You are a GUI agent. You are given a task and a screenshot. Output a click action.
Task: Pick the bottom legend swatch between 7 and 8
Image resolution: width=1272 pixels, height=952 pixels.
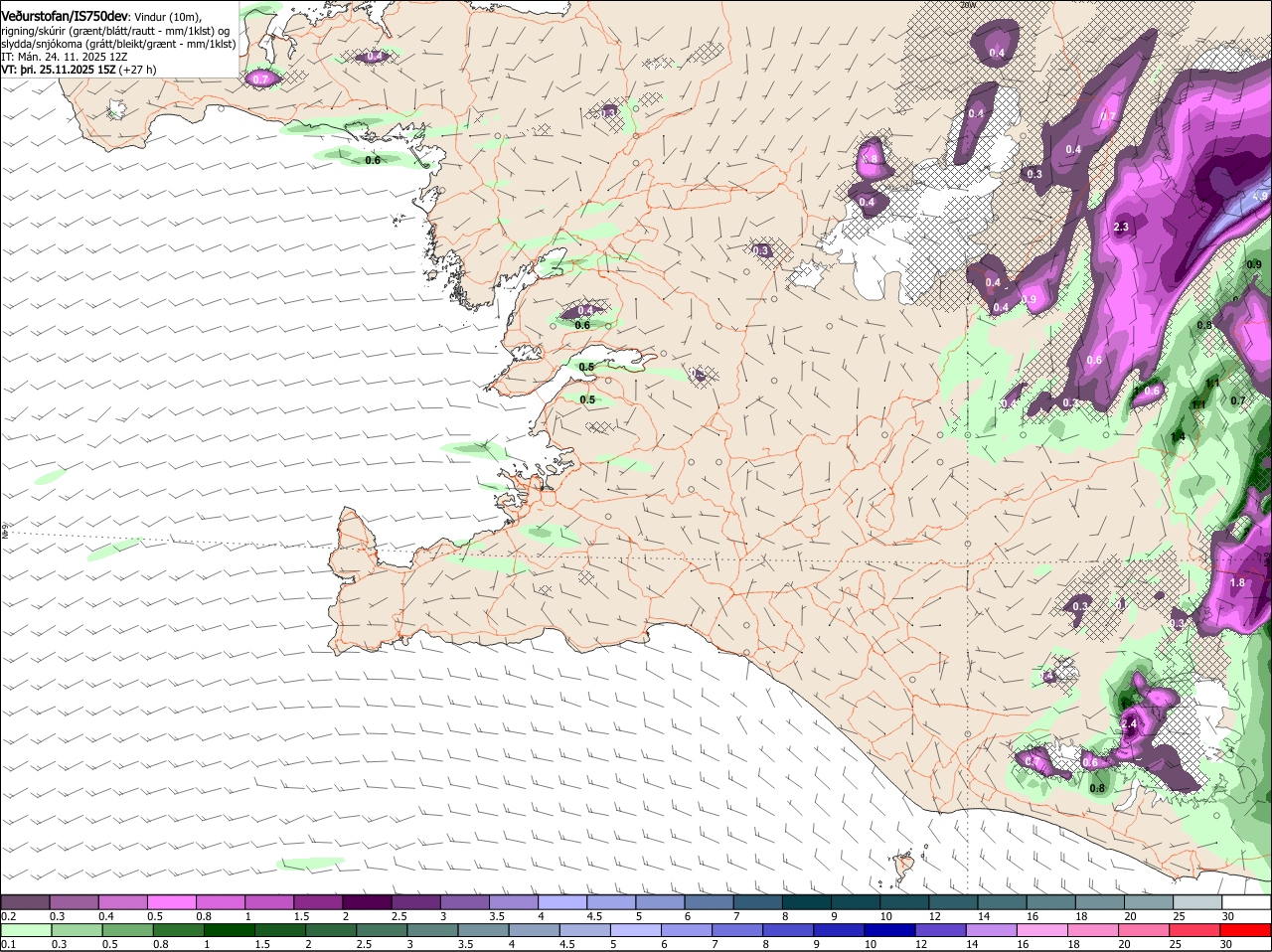coord(737,930)
